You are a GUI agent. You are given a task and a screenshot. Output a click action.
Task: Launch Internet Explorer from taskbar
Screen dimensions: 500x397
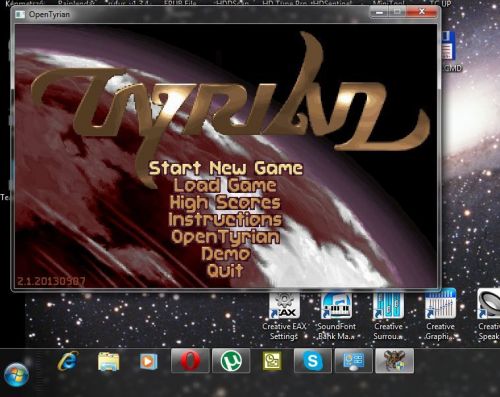pos(68,361)
